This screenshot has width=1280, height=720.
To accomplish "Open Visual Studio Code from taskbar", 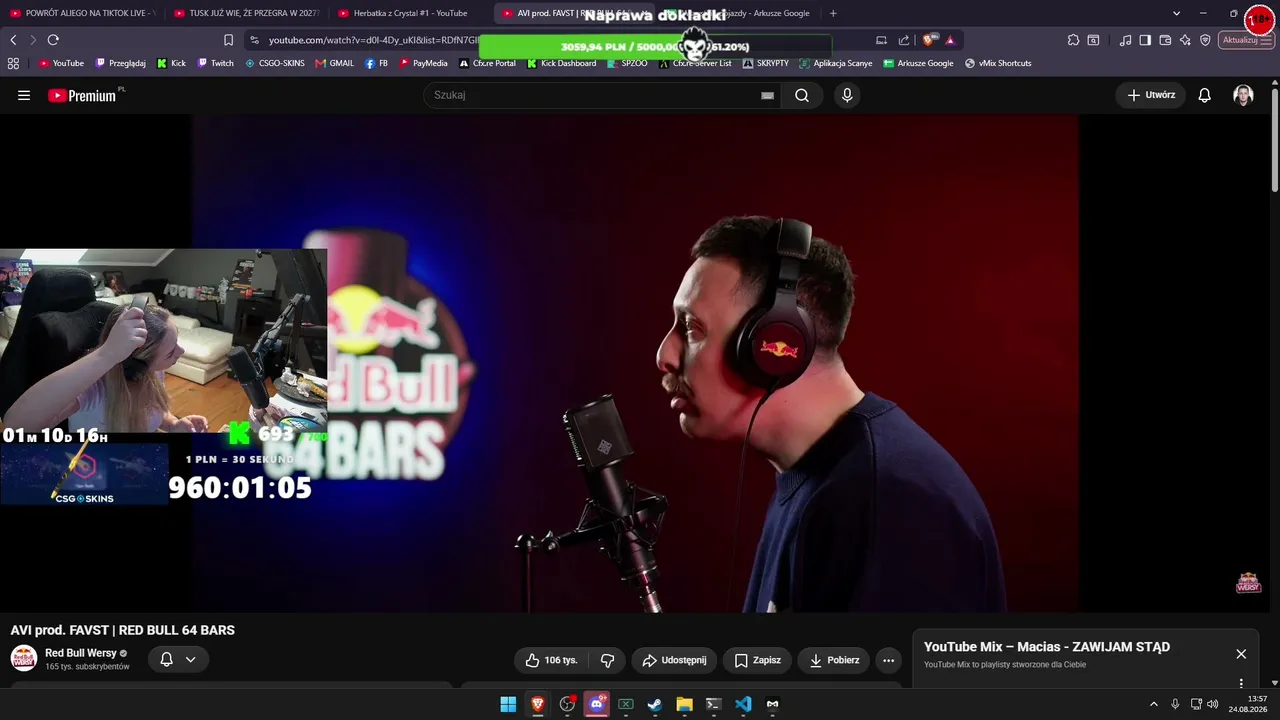I will 743,704.
